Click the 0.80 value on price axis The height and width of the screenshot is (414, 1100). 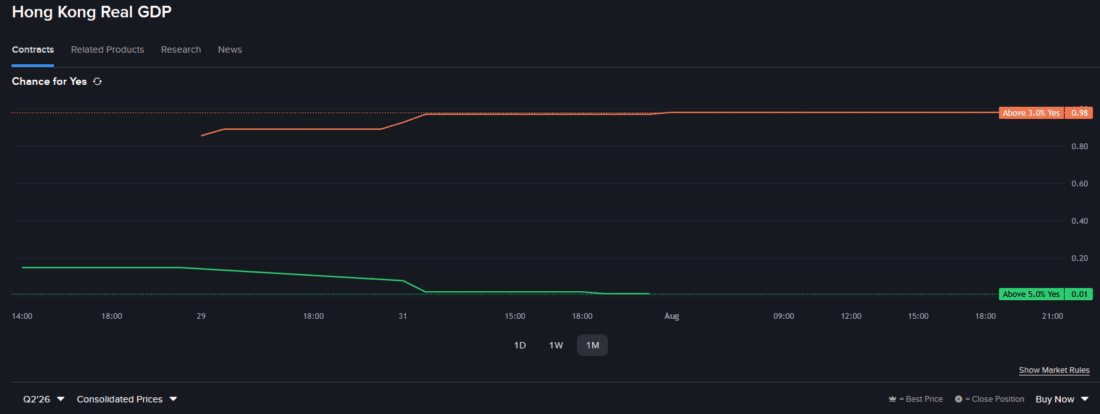tap(1079, 146)
